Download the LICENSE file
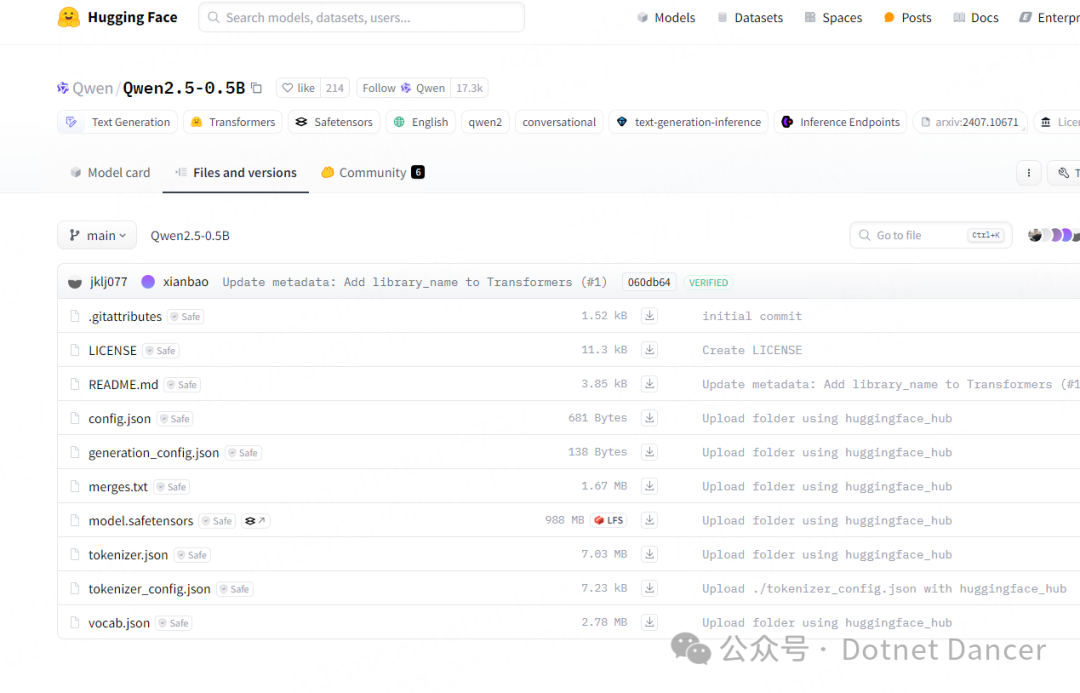Viewport: 1080px width, 693px height. [649, 350]
